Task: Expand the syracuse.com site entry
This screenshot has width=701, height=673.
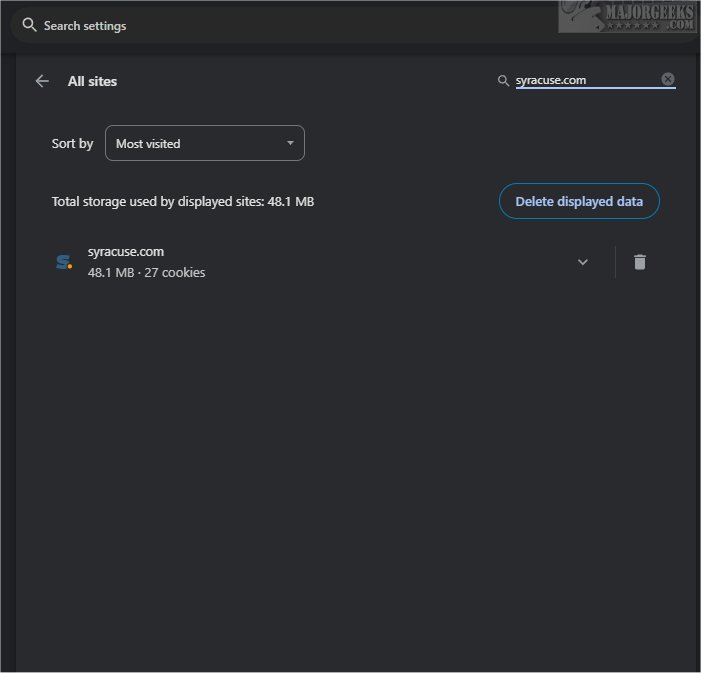Action: (x=582, y=262)
